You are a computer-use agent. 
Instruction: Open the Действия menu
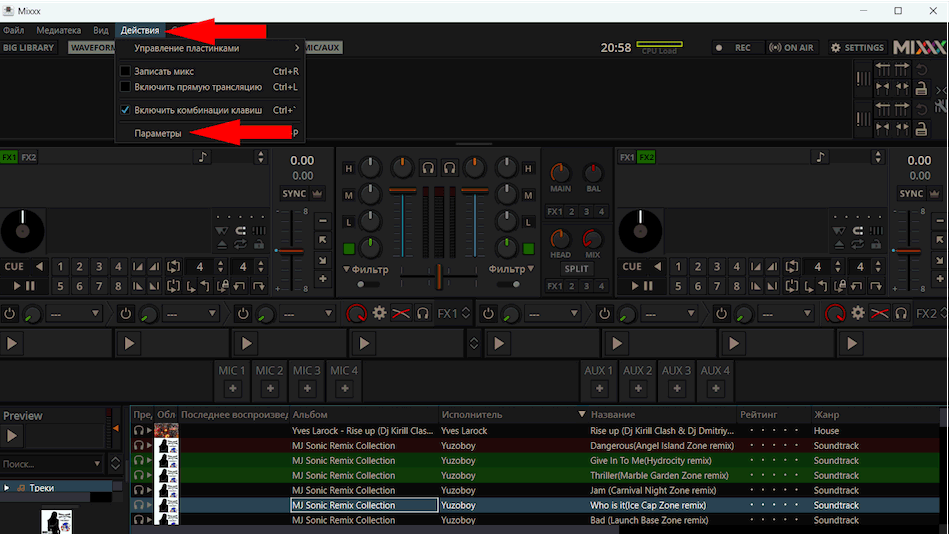139,30
